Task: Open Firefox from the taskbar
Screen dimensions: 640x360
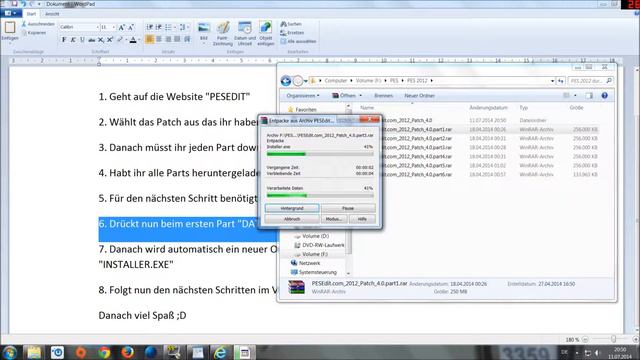Action: tap(127, 352)
